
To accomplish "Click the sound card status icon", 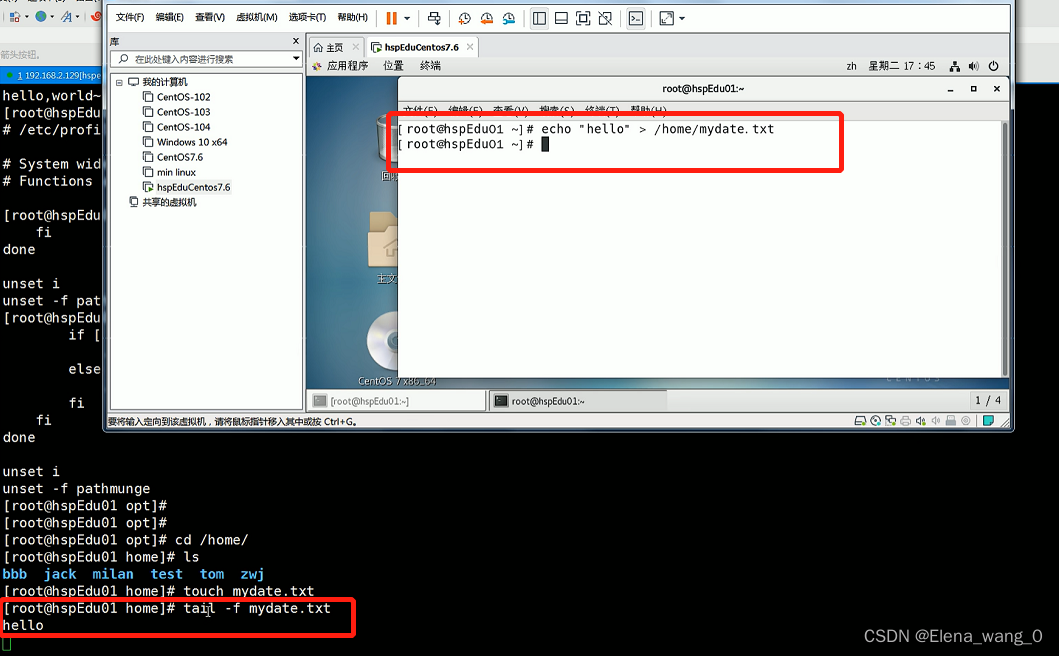I will pyautogui.click(x=921, y=421).
